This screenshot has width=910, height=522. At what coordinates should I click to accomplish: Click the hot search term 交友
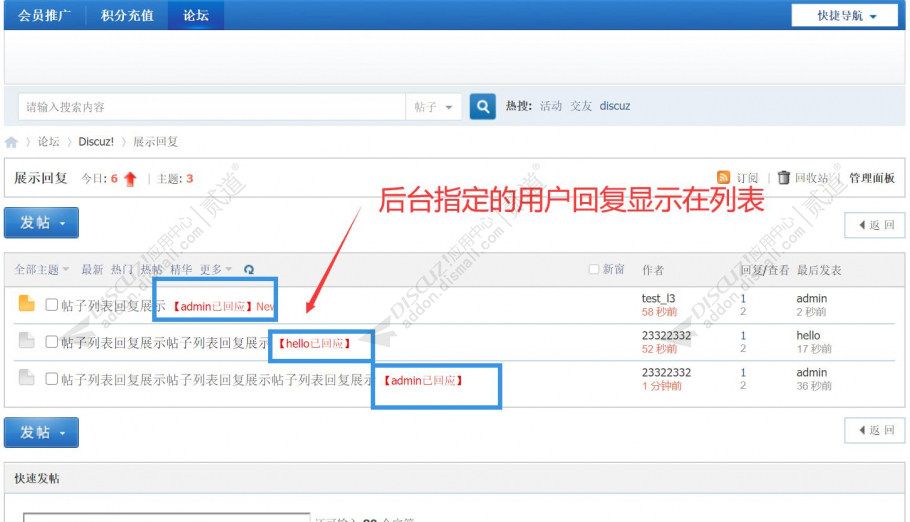point(581,106)
